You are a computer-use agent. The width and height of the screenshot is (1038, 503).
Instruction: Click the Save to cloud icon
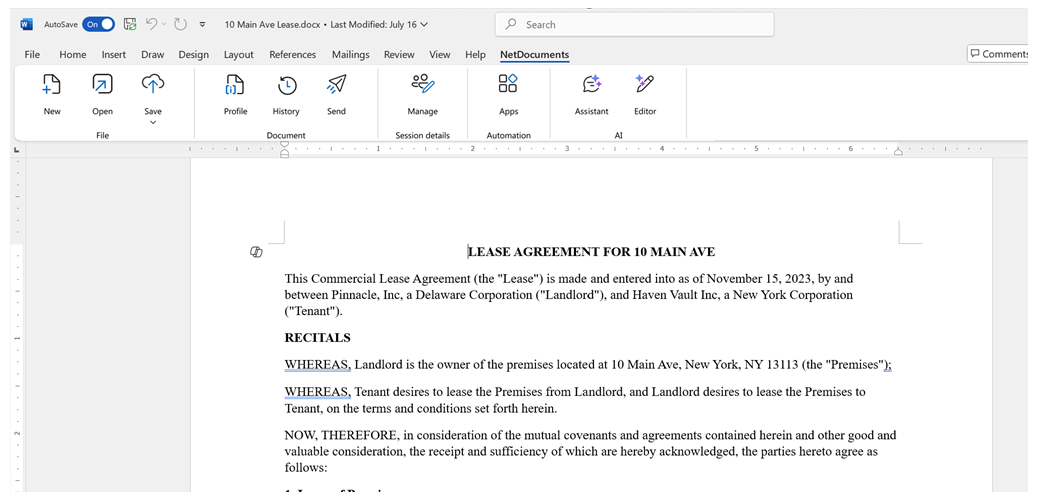pos(153,85)
